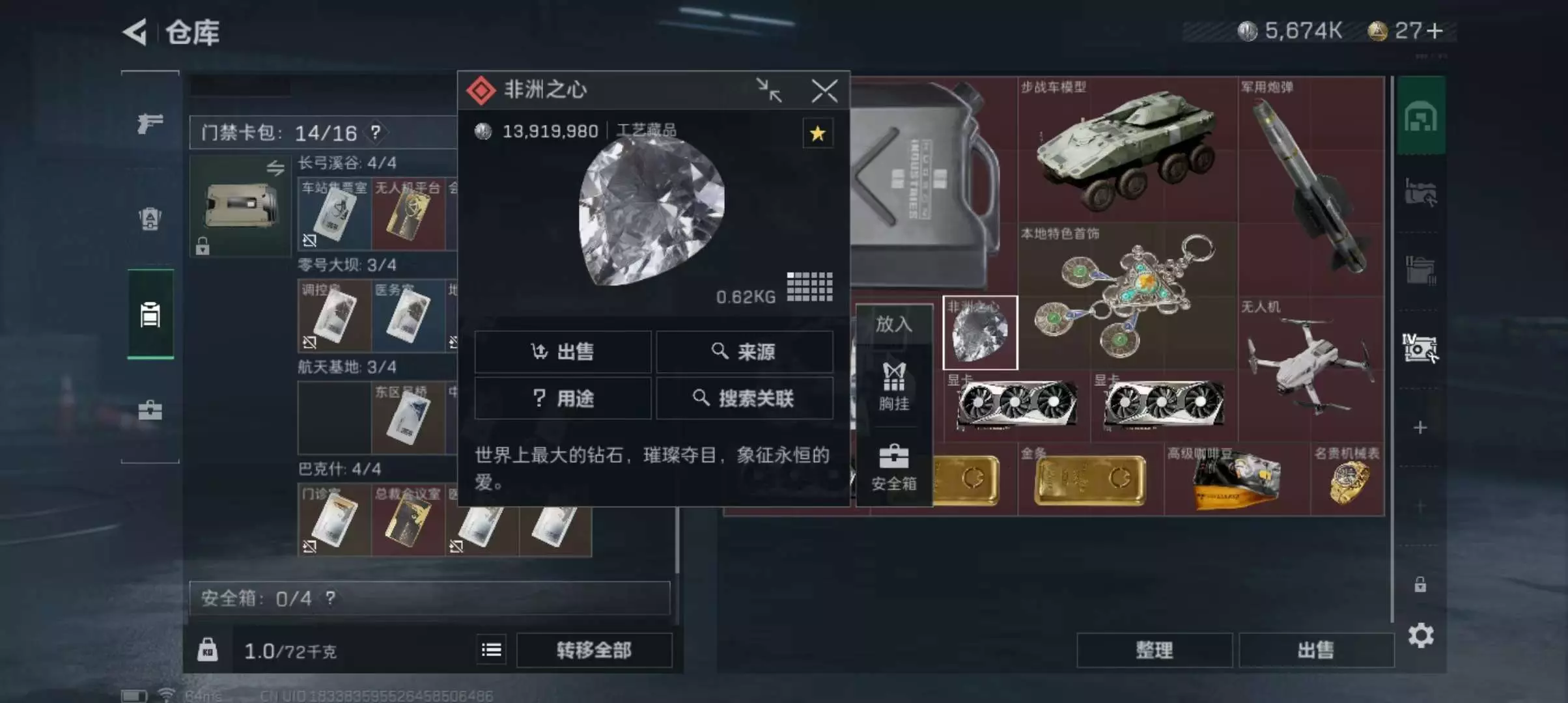Image resolution: width=1568 pixels, height=703 pixels.
Task: Select the backpack icon in left sidebar
Action: 150,219
